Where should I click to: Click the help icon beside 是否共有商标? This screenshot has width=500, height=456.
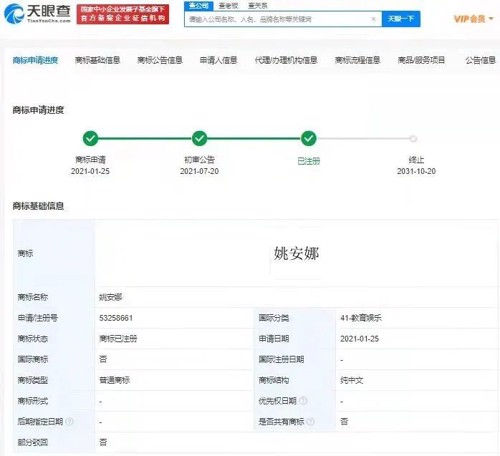pyautogui.click(x=310, y=422)
